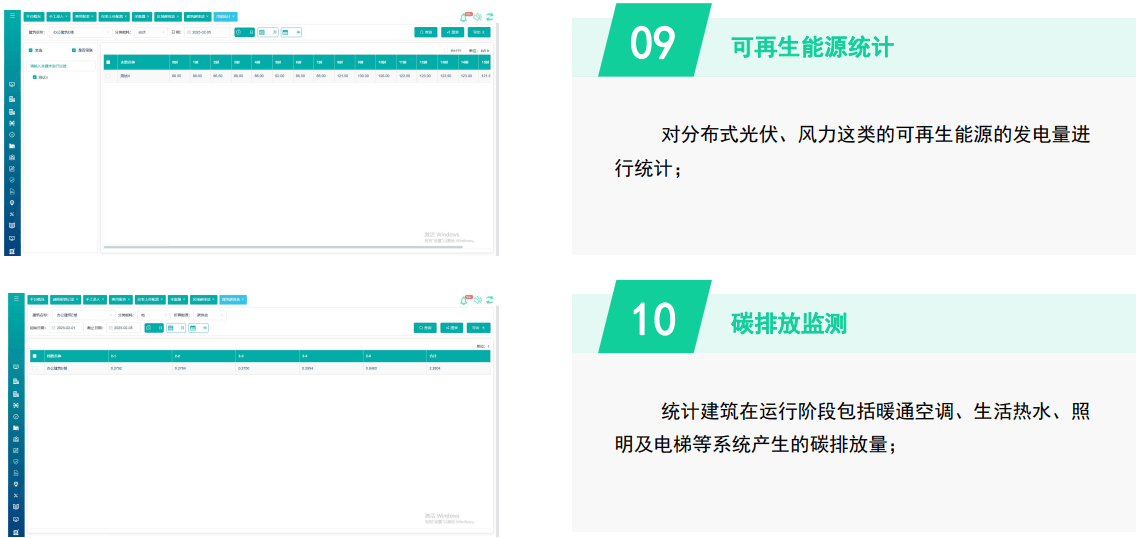Select the active light-blue tab in renewable energy screen
The height and width of the screenshot is (538, 1142).
pos(226,17)
